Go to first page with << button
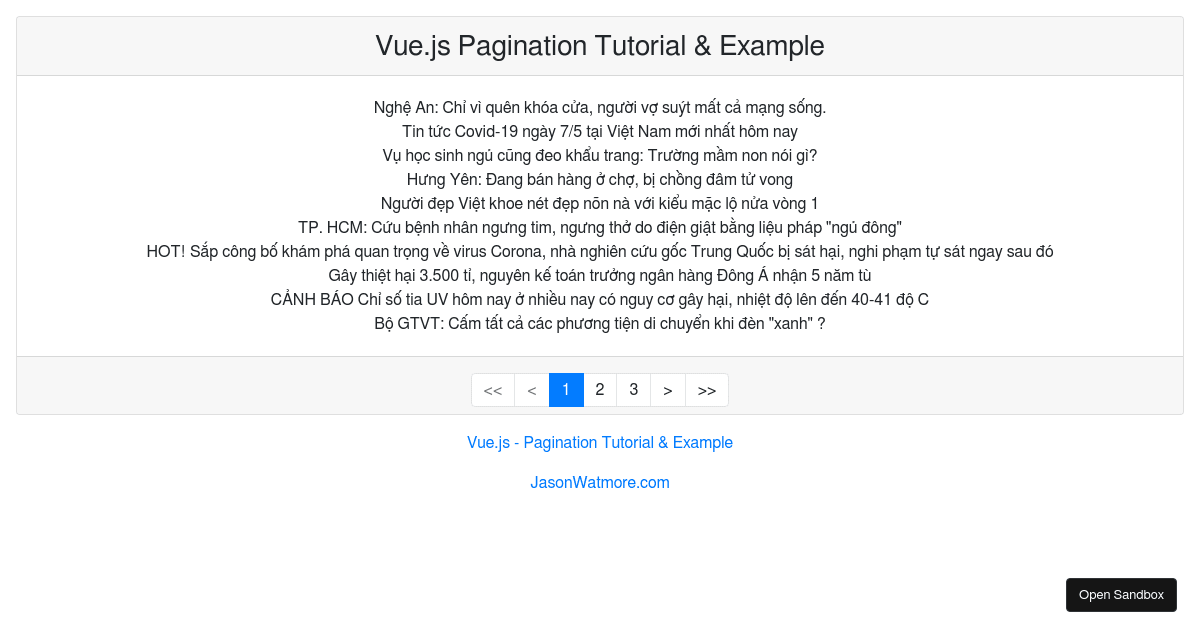Viewport: 1200px width, 630px height. point(493,390)
